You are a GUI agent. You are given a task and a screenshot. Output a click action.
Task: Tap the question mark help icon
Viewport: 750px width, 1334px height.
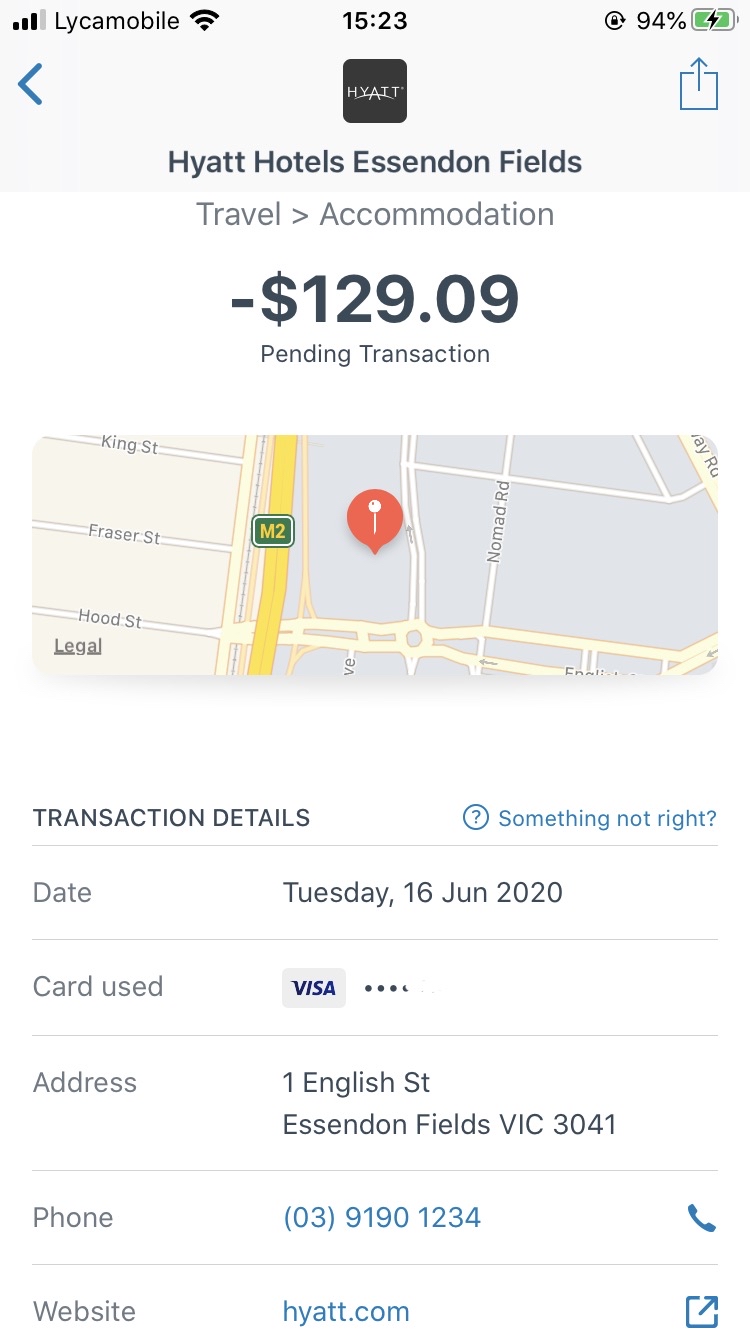tap(475, 818)
